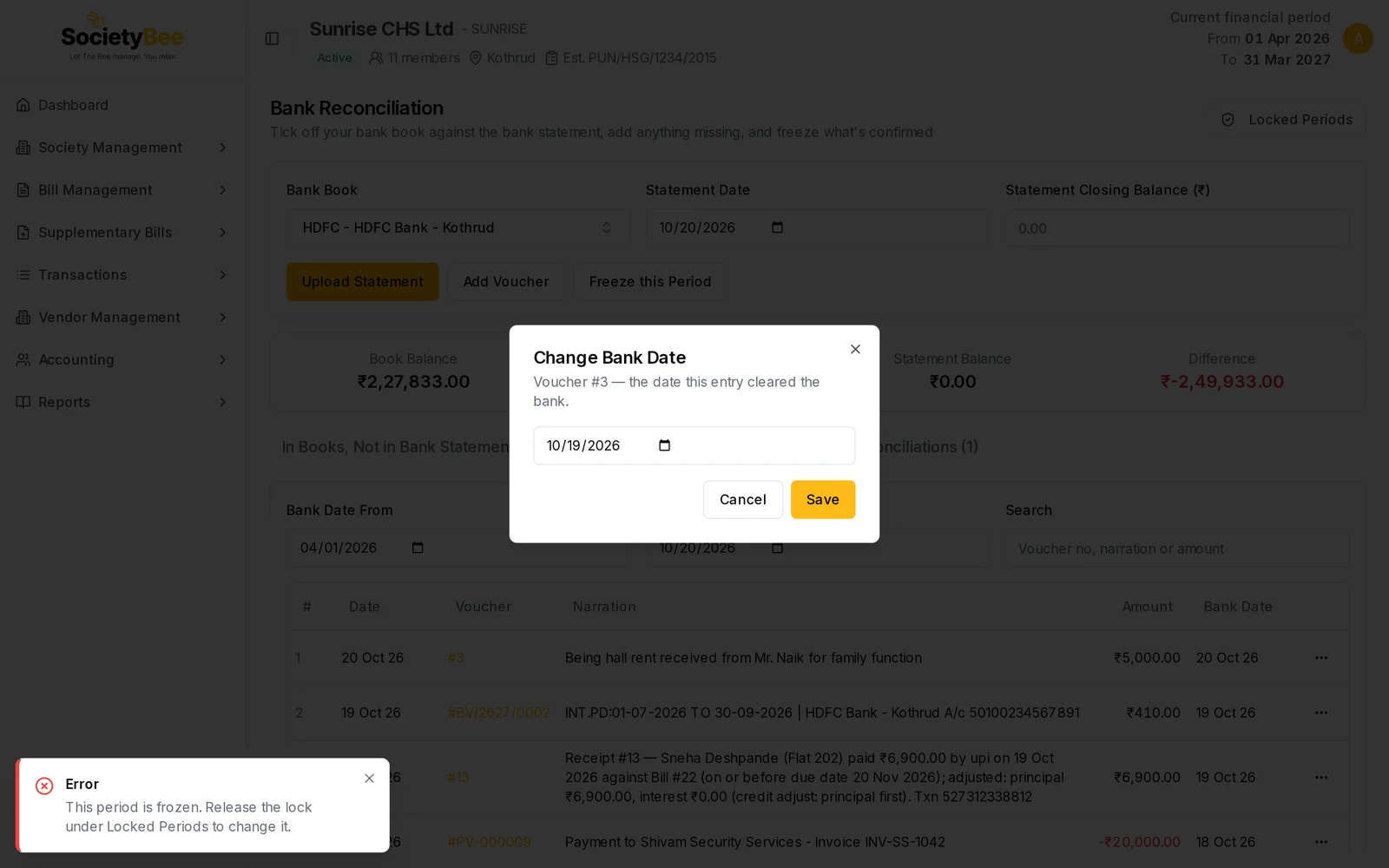
Task: Expand the Society Management chevron
Action: pyautogui.click(x=223, y=148)
